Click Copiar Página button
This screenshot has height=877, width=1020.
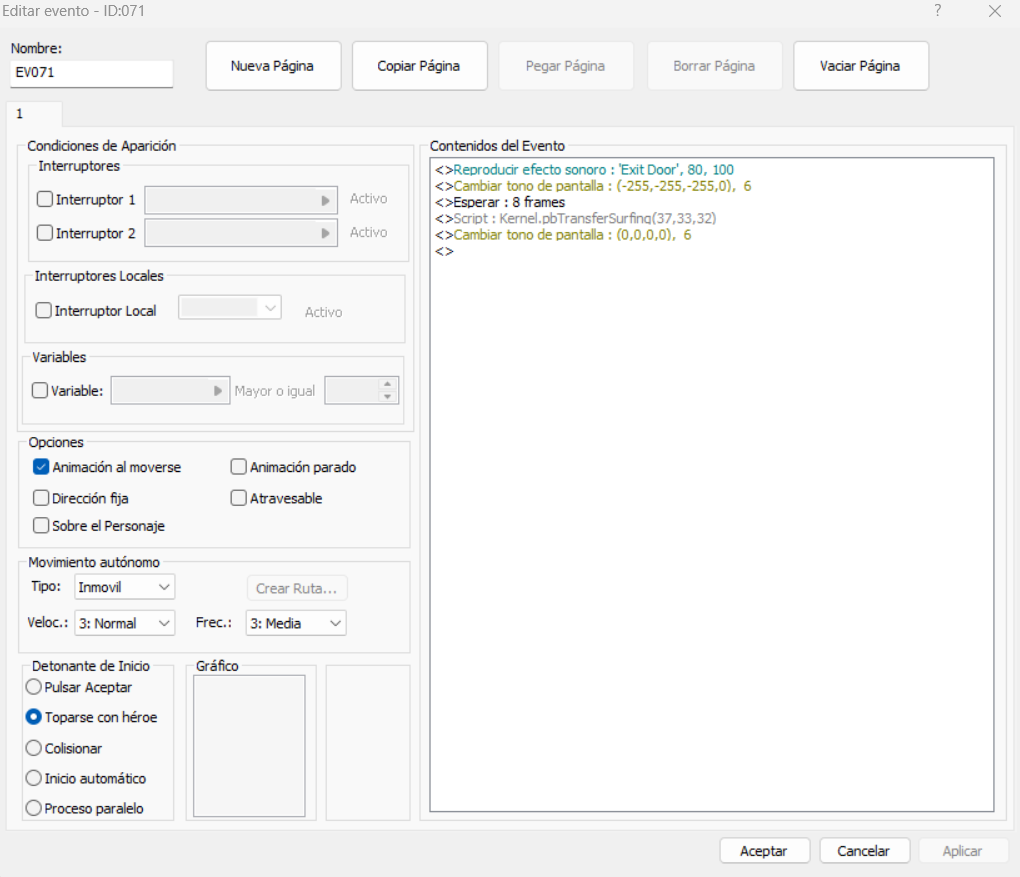coord(419,66)
